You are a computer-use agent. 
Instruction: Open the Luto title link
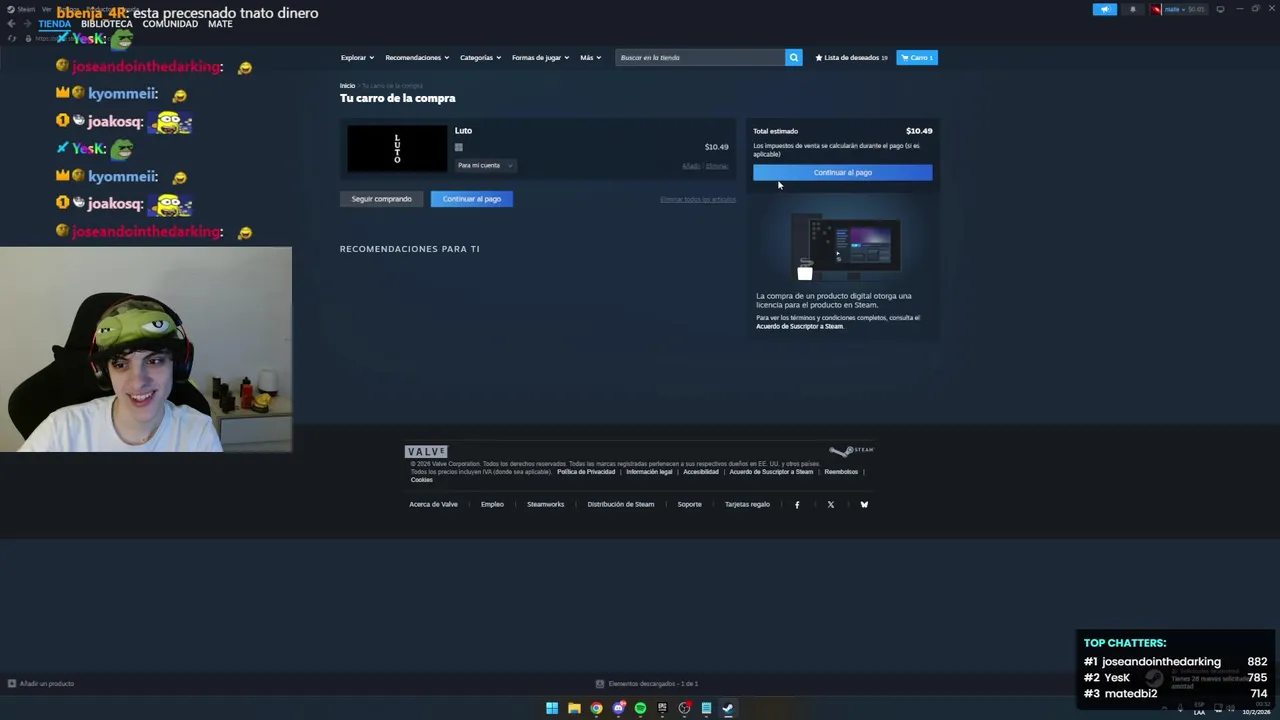(x=463, y=131)
